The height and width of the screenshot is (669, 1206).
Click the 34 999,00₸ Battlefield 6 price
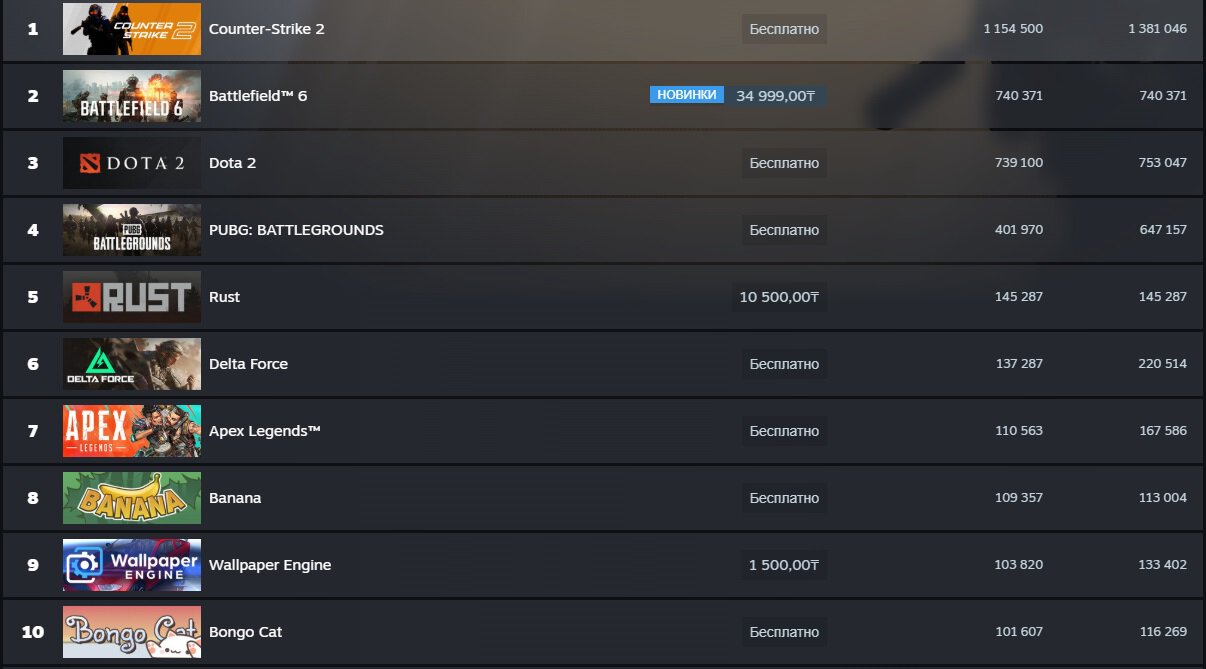coord(775,96)
